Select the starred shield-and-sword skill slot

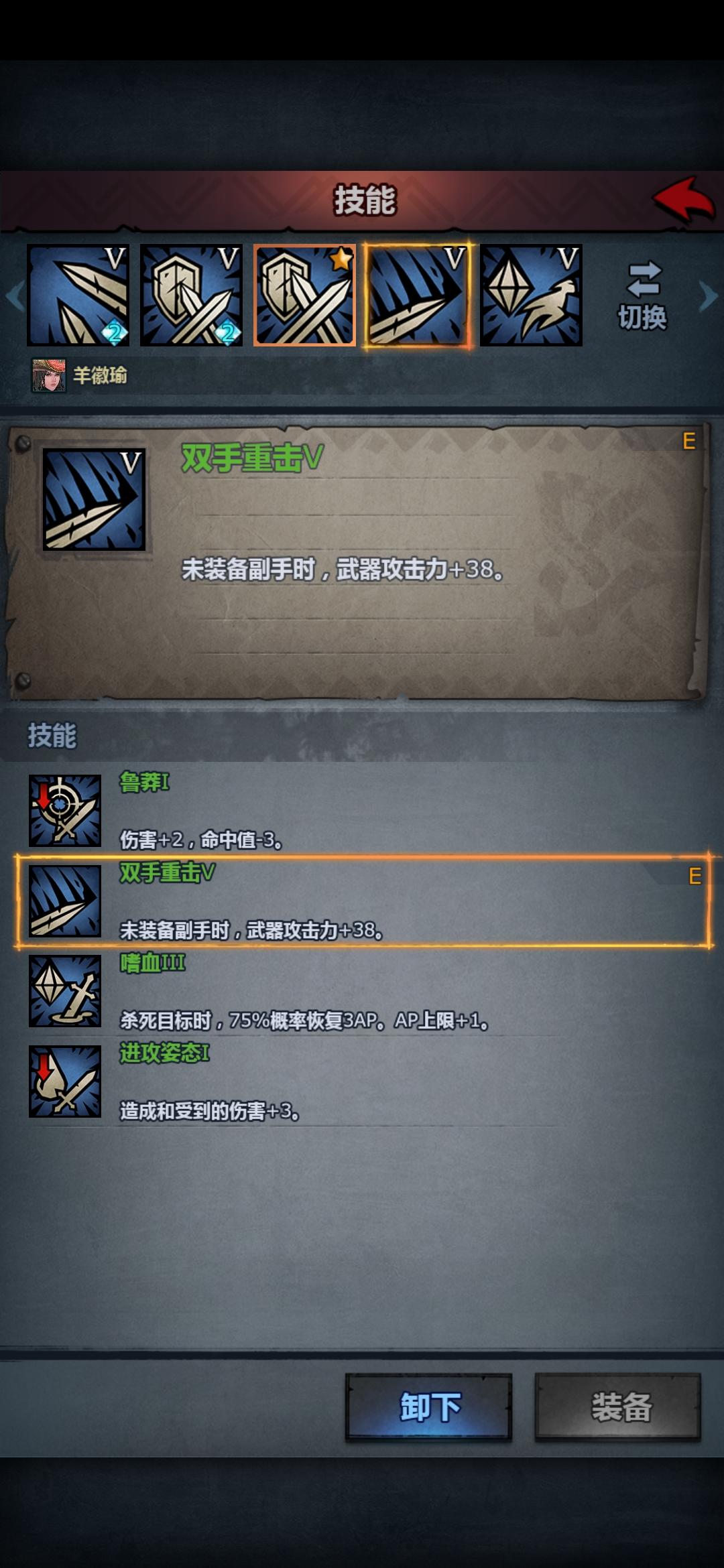pos(305,296)
